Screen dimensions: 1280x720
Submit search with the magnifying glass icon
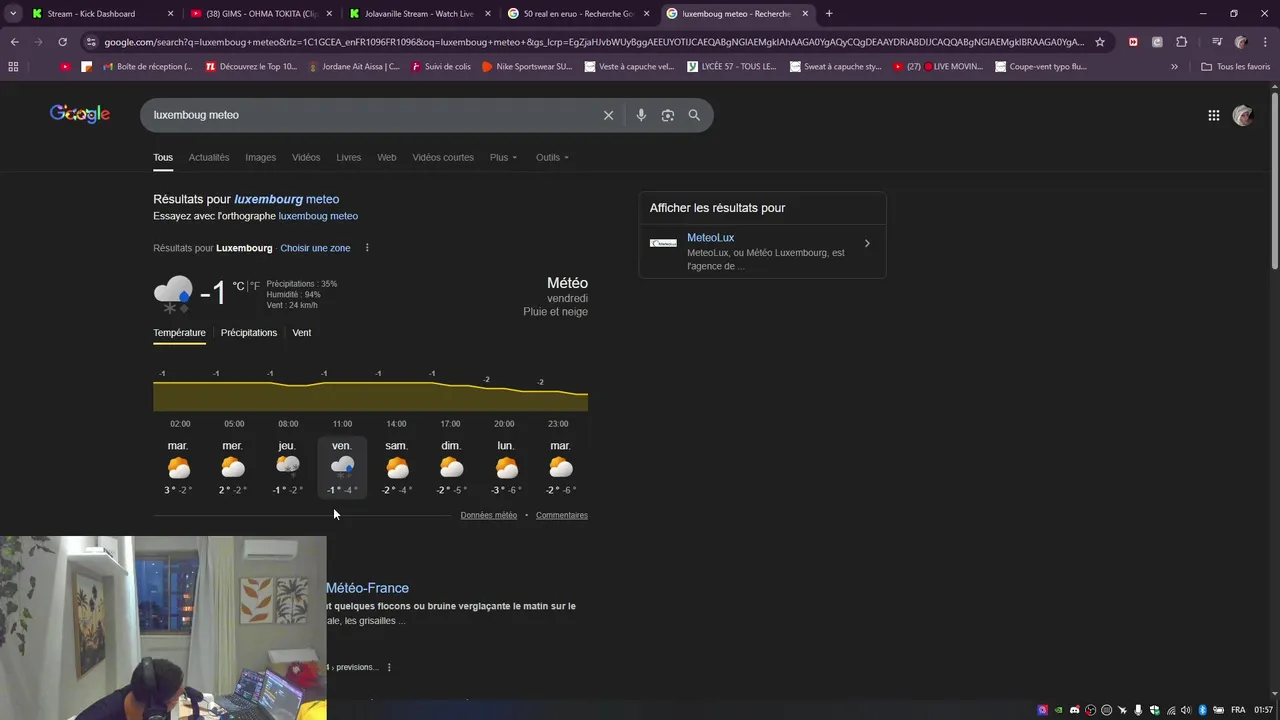coord(694,115)
